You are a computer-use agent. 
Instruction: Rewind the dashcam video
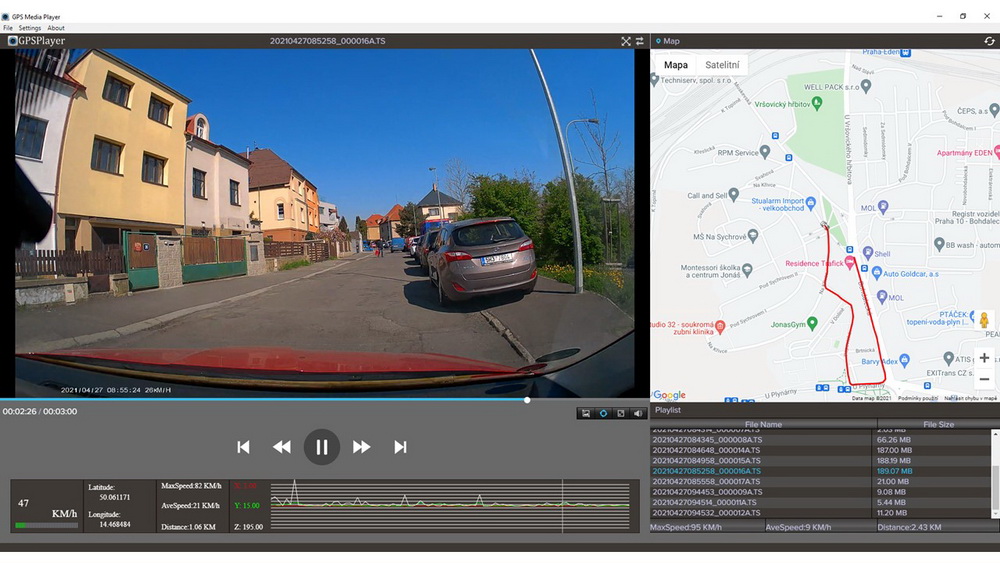282,447
